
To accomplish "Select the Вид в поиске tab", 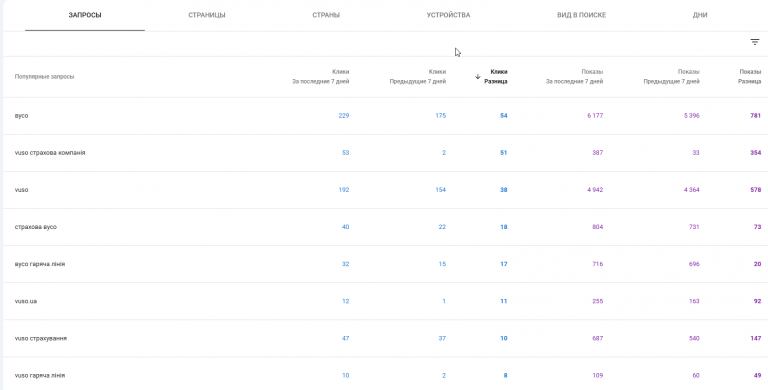I will tap(581, 15).
